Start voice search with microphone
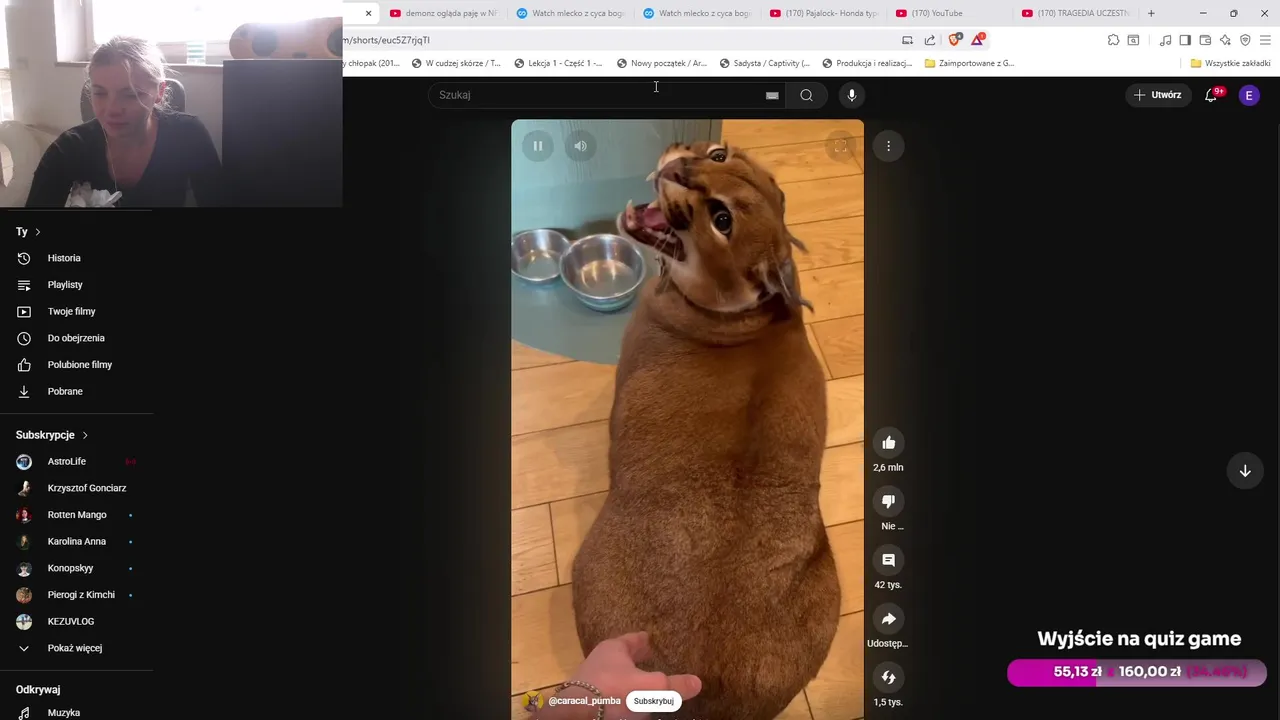 [x=852, y=95]
